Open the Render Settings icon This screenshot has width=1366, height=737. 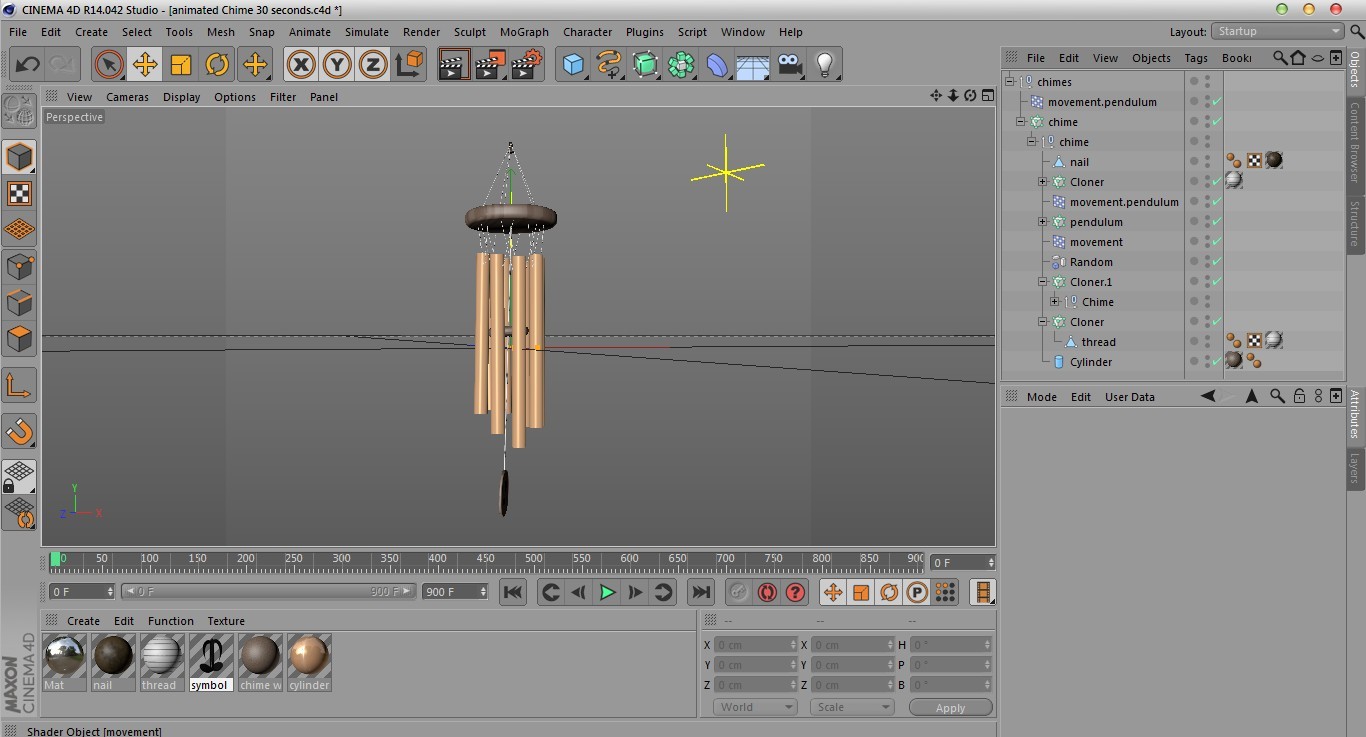pos(526,65)
